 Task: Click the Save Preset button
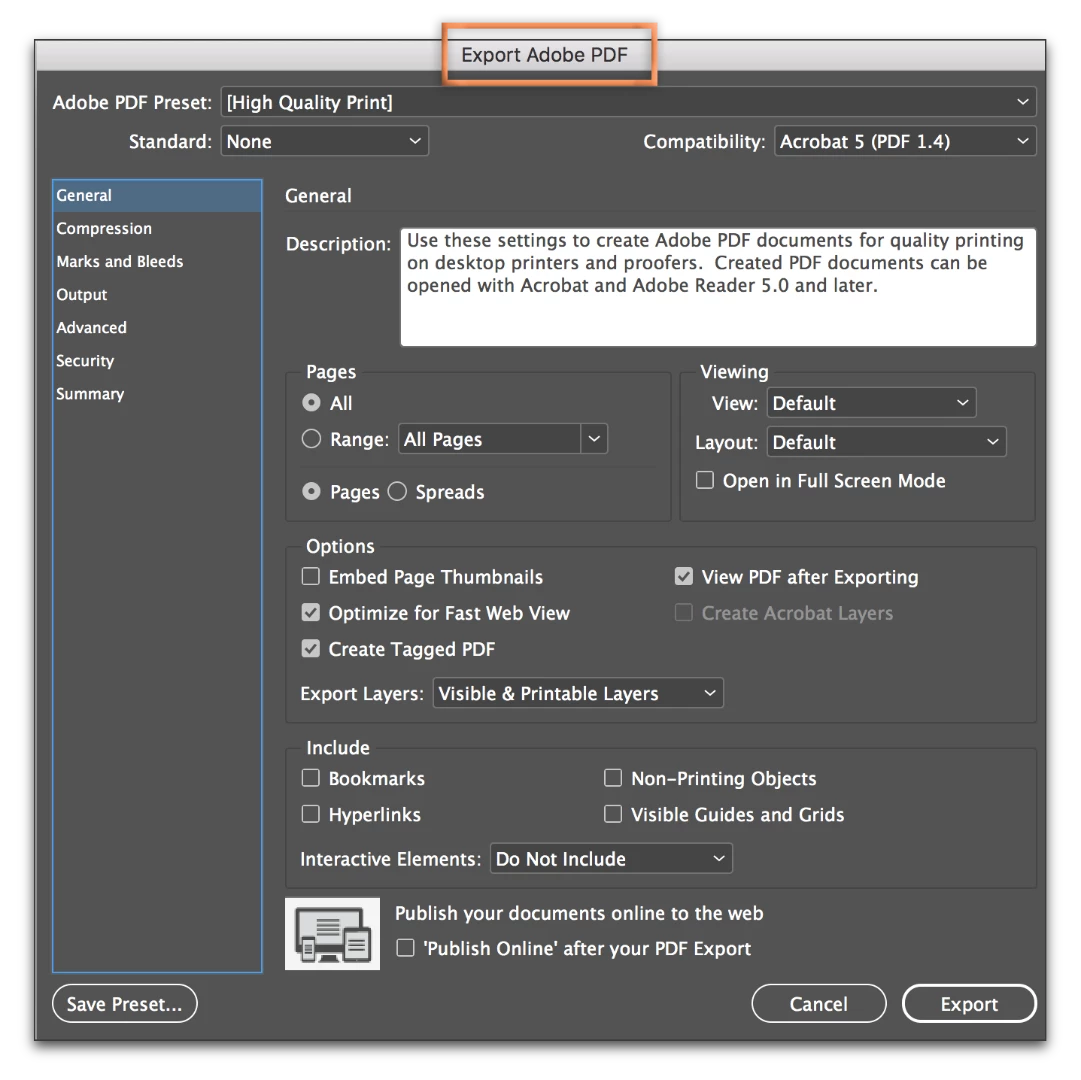[125, 1003]
